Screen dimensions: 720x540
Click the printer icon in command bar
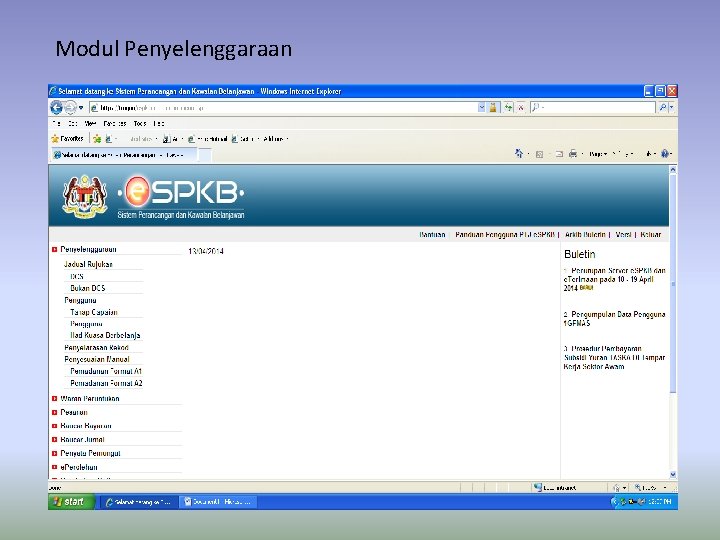point(573,154)
